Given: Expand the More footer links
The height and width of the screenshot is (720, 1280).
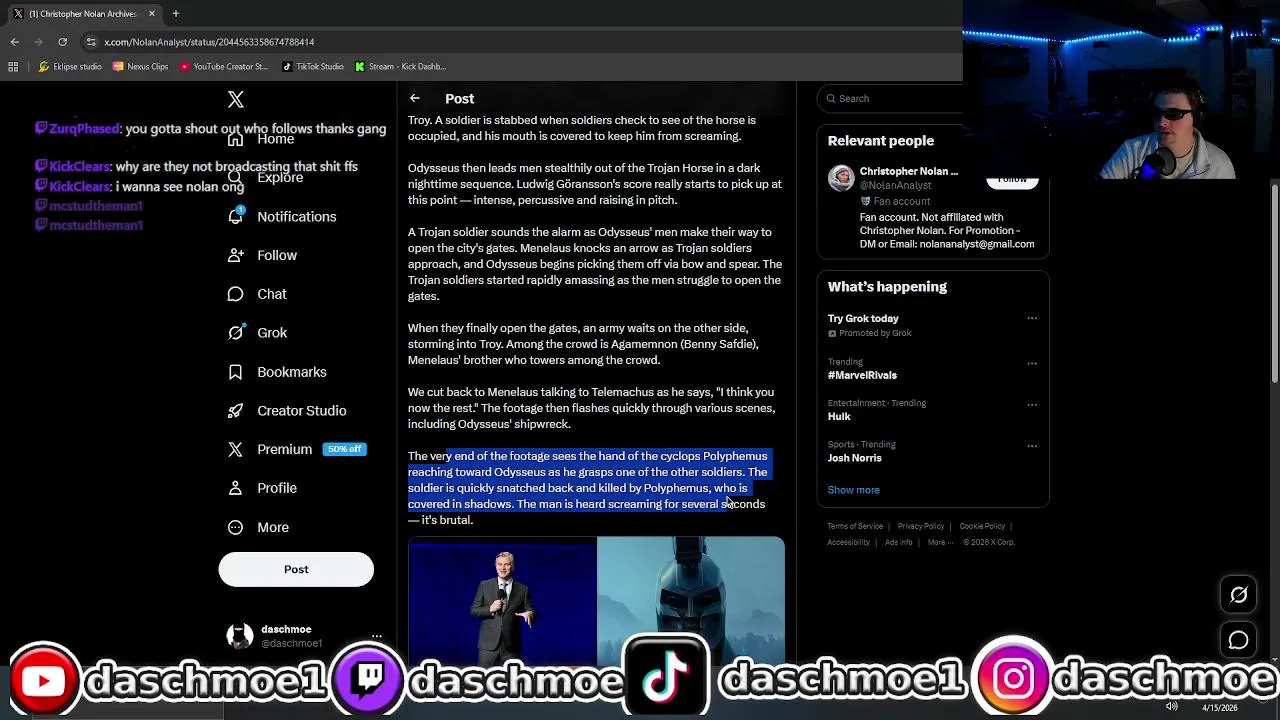Looking at the screenshot, I should pos(940,542).
